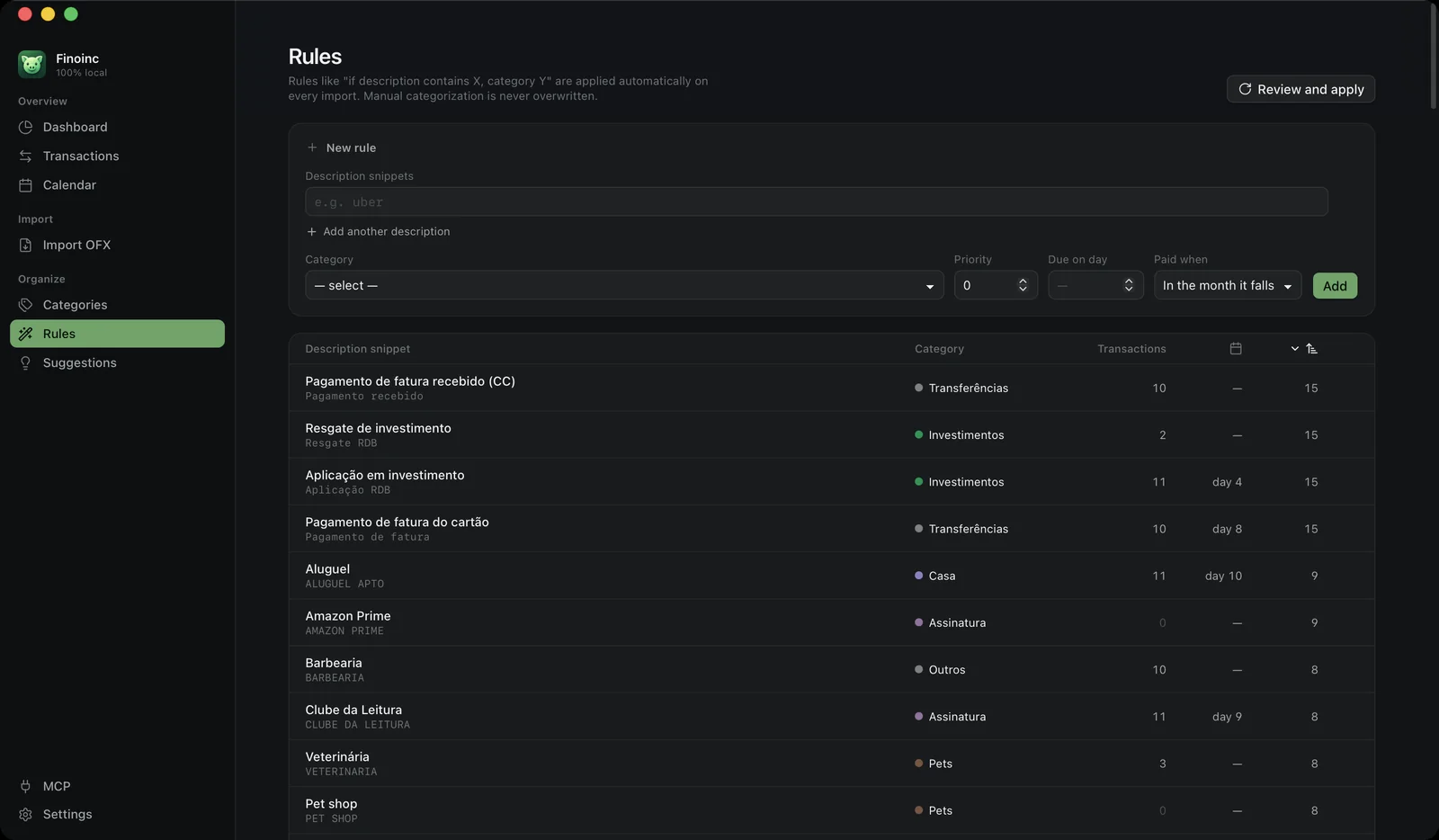Image resolution: width=1439 pixels, height=840 pixels.
Task: Click Add another description link
Action: [x=378, y=231]
